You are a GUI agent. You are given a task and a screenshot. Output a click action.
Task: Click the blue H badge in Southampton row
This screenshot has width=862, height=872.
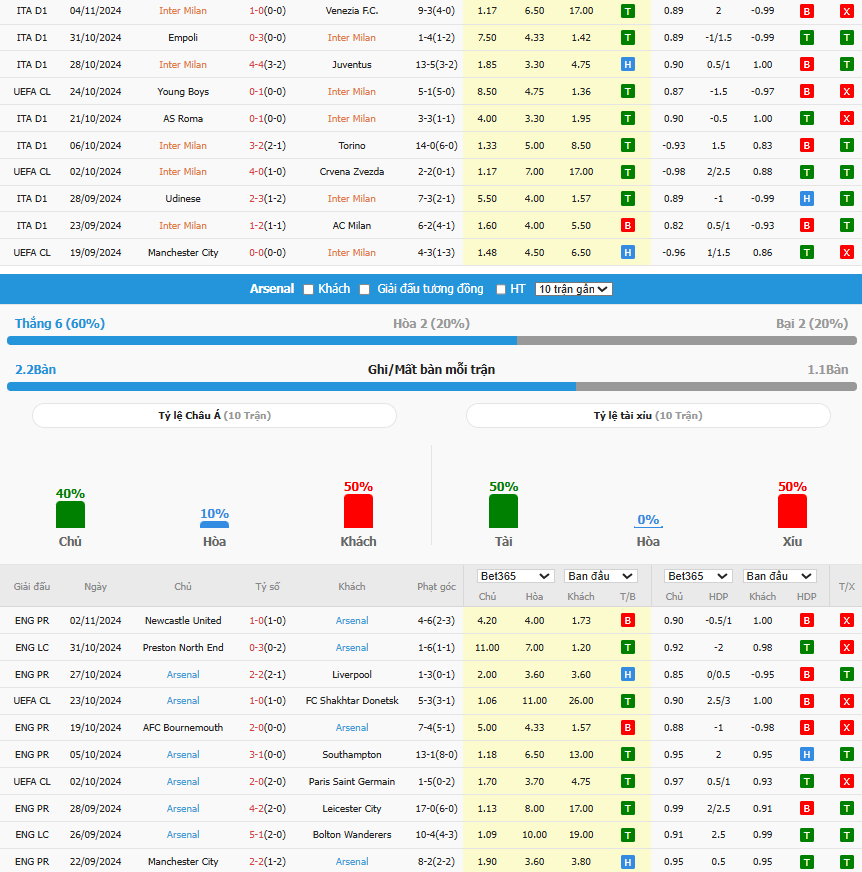tap(806, 755)
